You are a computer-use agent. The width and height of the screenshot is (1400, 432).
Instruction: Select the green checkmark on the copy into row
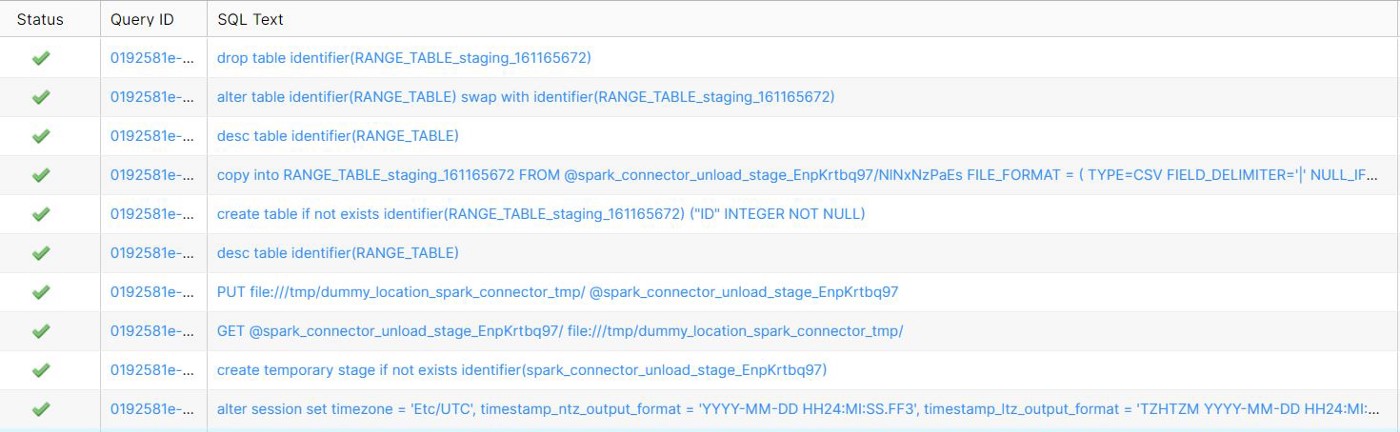(41, 175)
